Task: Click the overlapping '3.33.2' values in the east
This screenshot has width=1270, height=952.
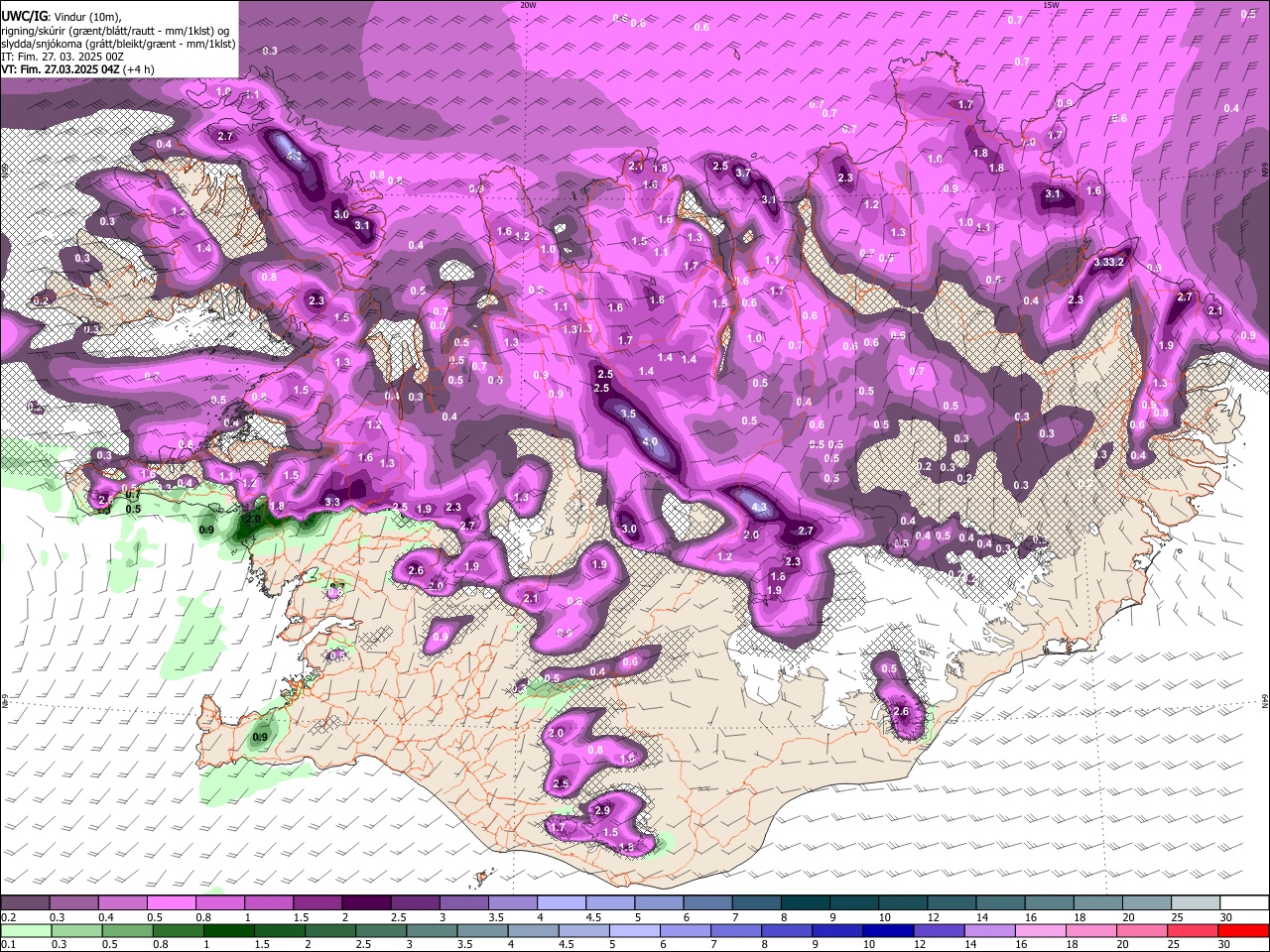Action: click(1109, 263)
